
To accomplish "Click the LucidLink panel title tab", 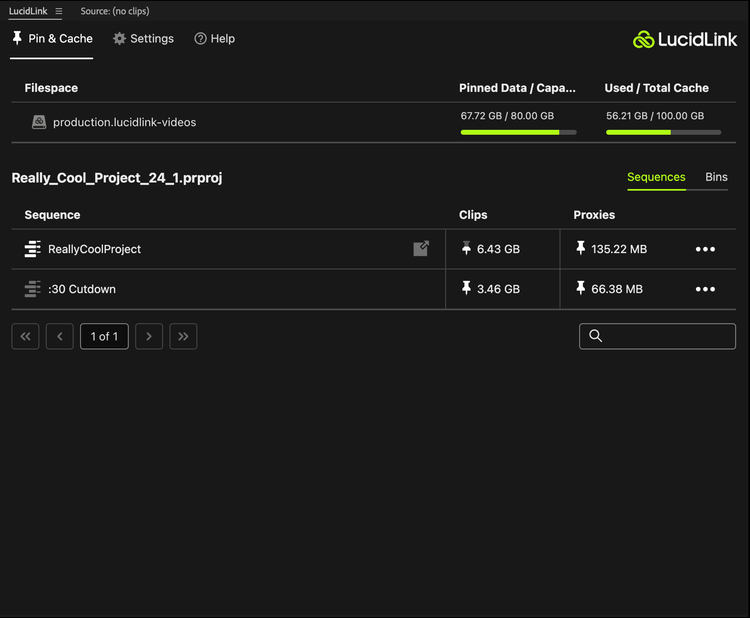I will pos(28,11).
